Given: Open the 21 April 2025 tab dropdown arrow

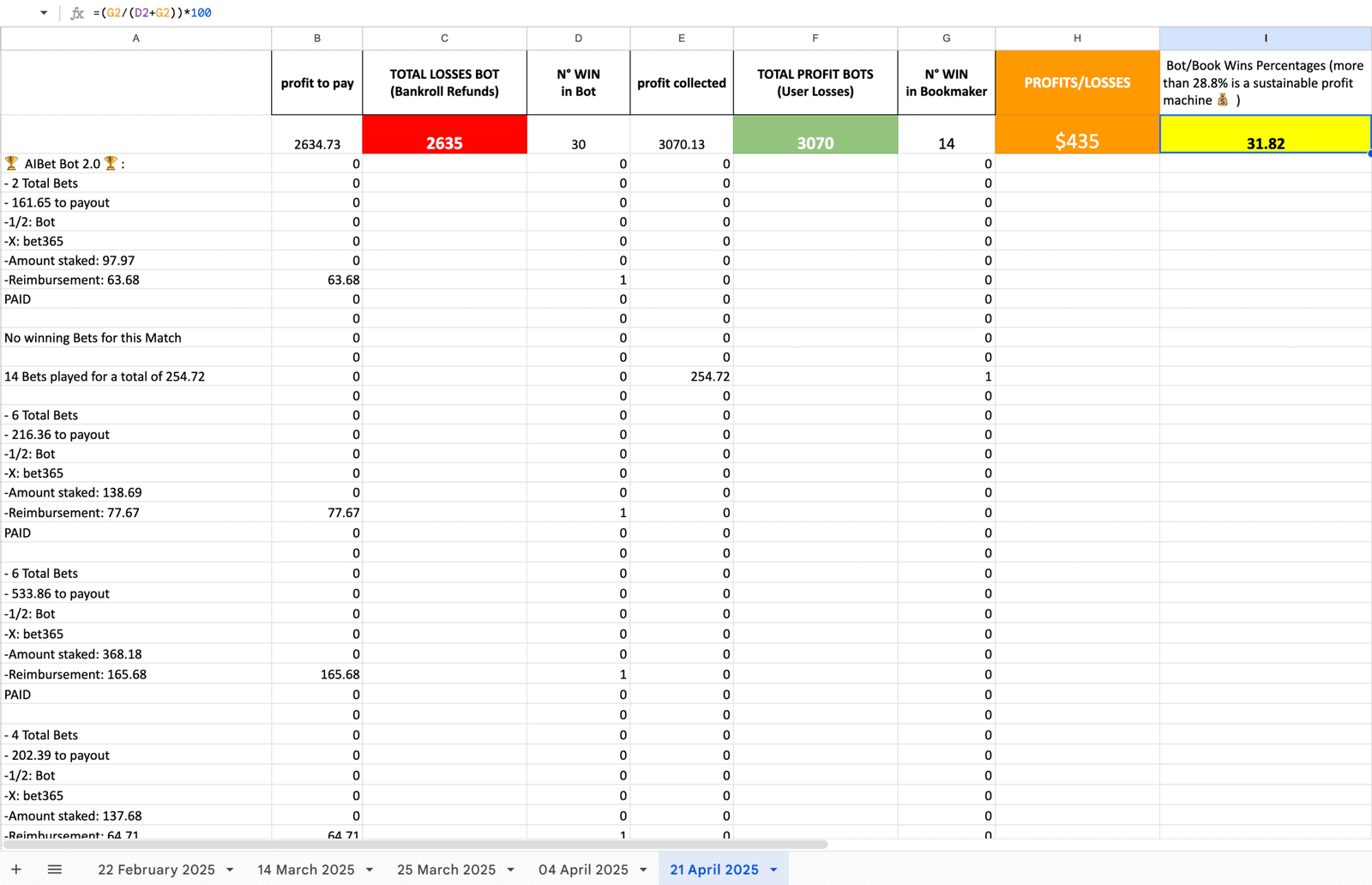Looking at the screenshot, I should coord(773,870).
